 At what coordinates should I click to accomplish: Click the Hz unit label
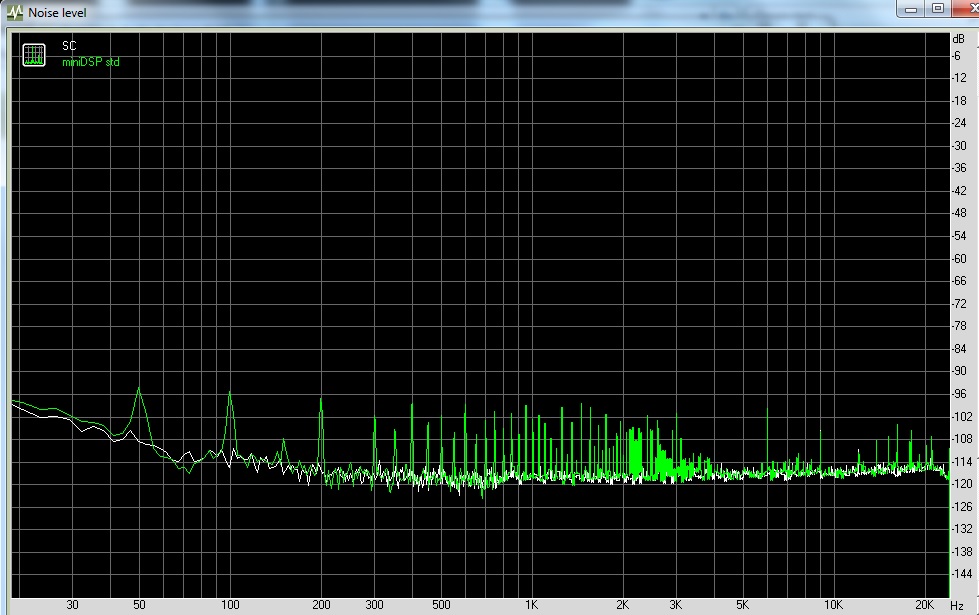[x=957, y=605]
